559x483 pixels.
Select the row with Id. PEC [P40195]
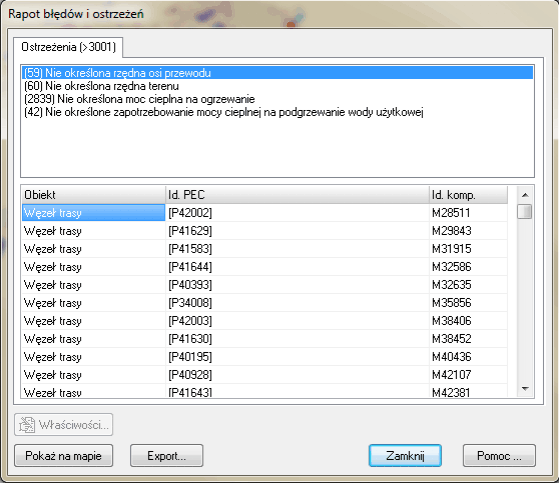265,357
